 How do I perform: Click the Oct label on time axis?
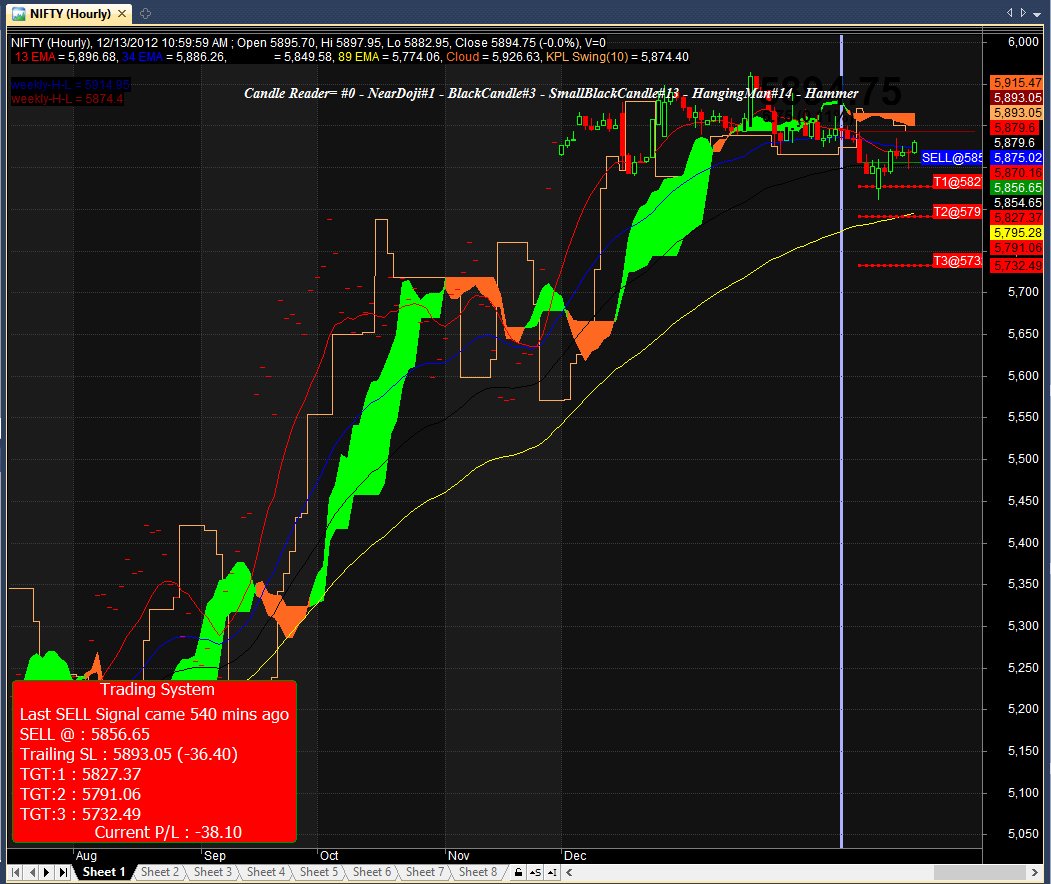[x=329, y=856]
